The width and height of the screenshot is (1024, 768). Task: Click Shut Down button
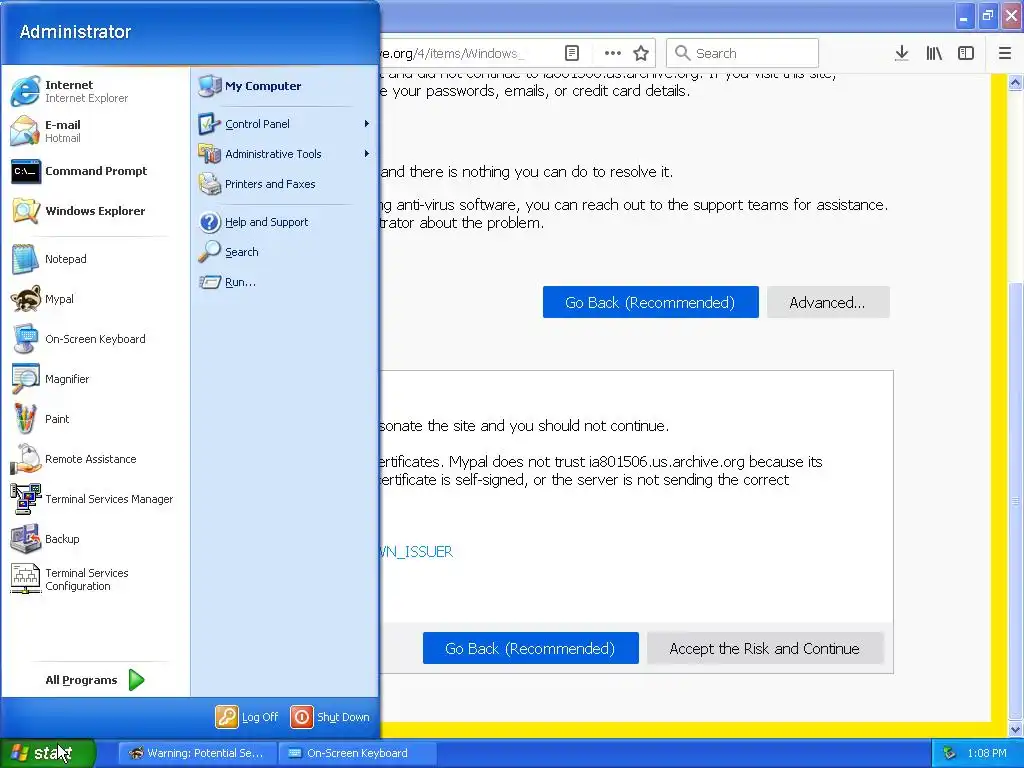click(330, 717)
